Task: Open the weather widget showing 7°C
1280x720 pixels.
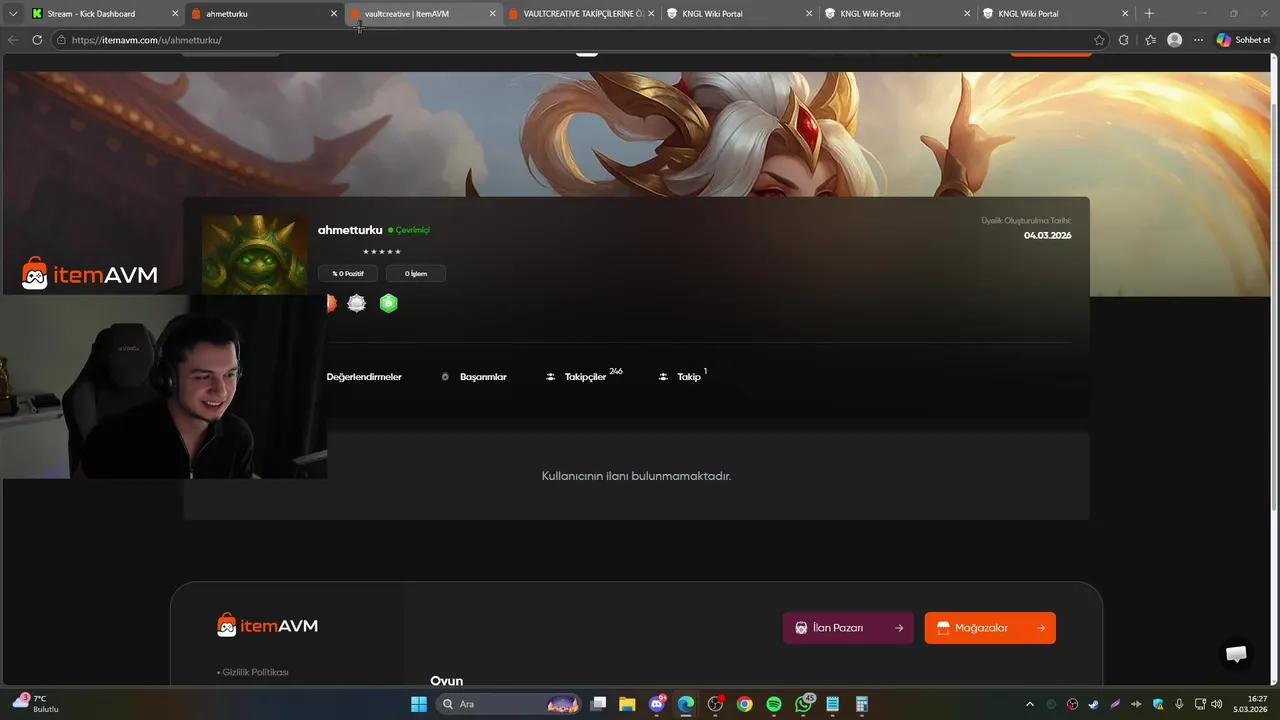Action: tap(38, 703)
